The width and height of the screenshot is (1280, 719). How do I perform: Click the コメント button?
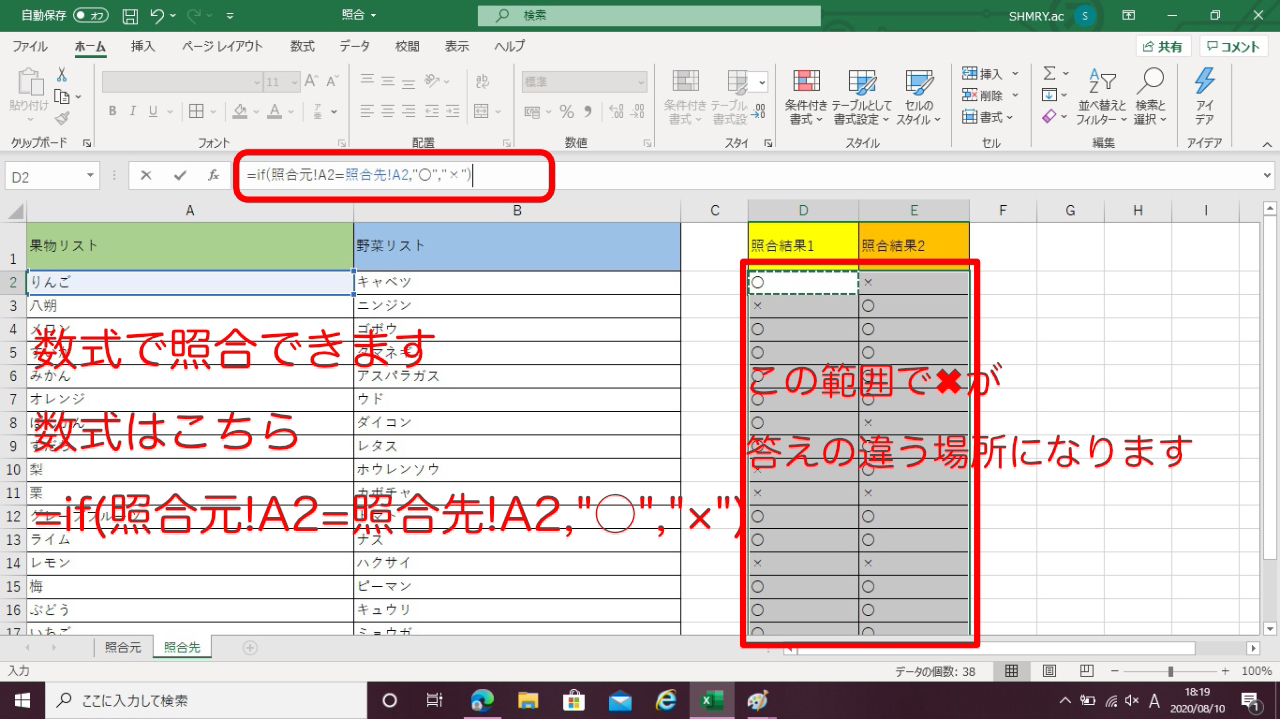(x=1234, y=47)
